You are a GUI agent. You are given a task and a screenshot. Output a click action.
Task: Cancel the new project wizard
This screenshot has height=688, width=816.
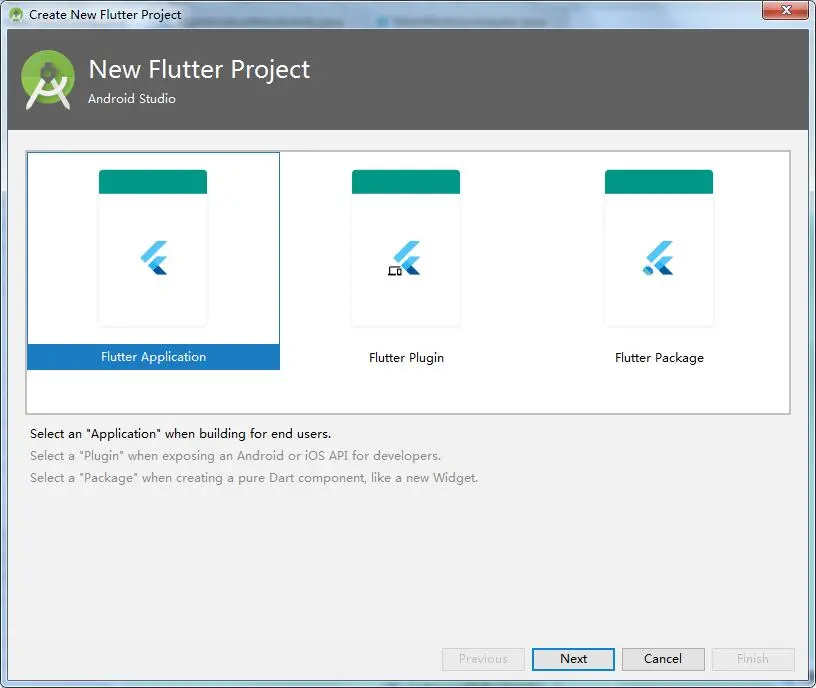(x=663, y=659)
